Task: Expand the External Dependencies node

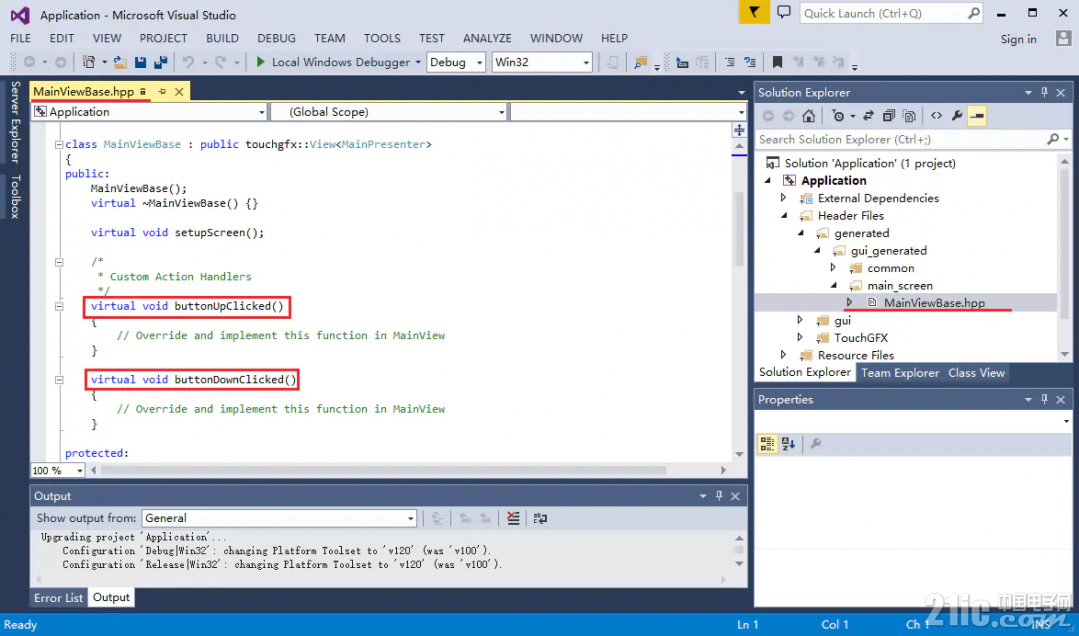Action: 784,198
